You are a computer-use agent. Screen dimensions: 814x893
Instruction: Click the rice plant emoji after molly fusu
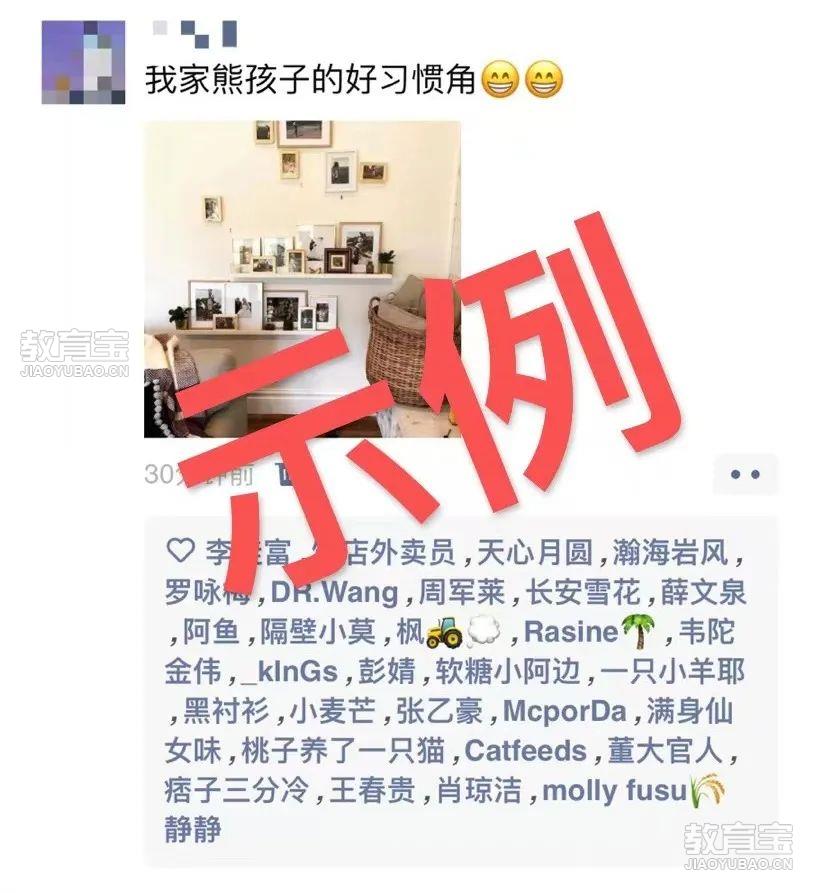click(707, 791)
